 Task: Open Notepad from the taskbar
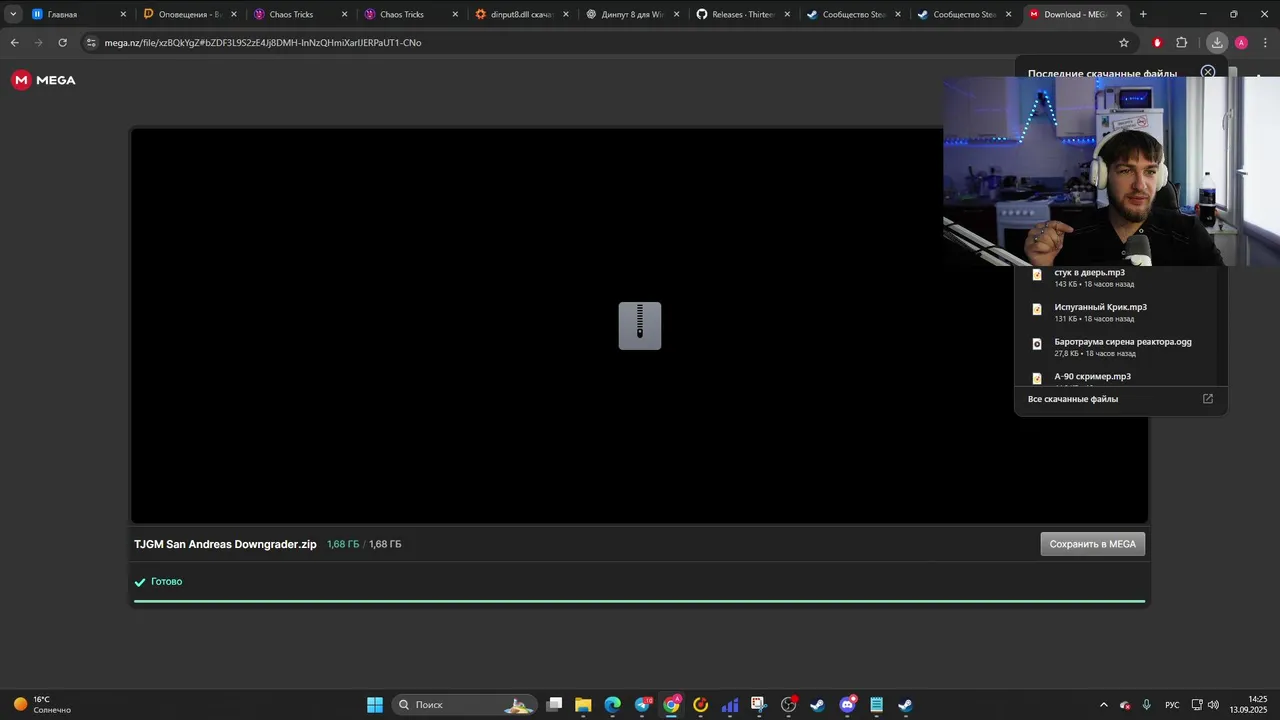click(x=876, y=705)
